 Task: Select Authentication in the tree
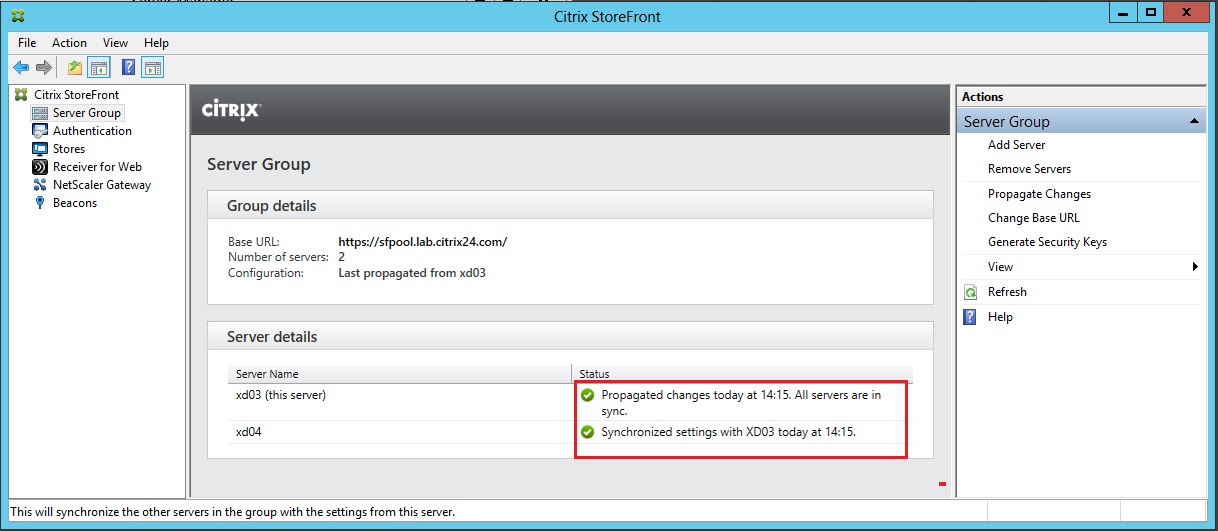click(x=92, y=131)
